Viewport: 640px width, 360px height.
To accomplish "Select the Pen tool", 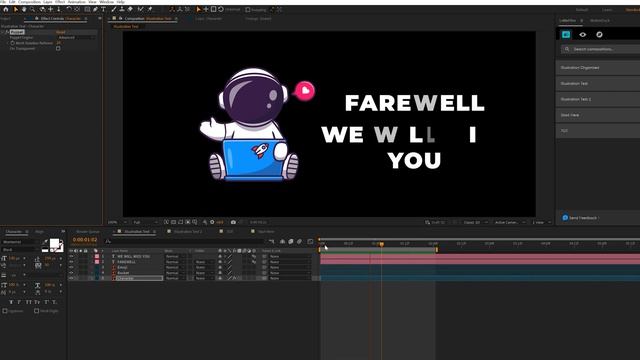I will tap(96, 9).
